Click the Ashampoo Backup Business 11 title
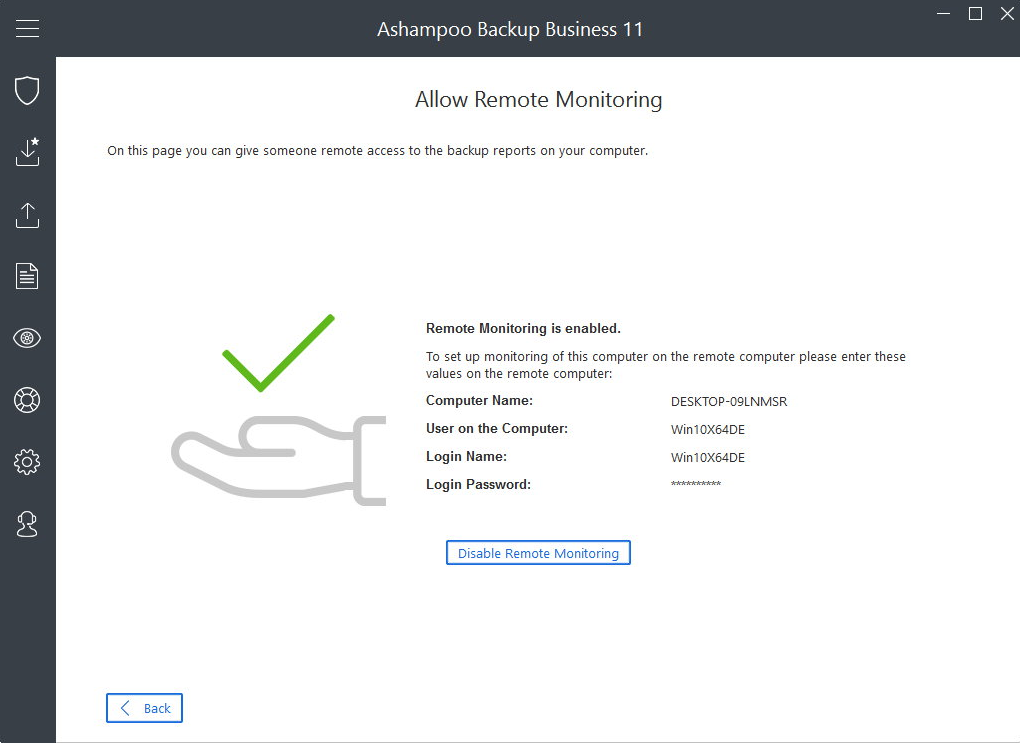Viewport: 1020px width, 743px height. click(x=510, y=29)
